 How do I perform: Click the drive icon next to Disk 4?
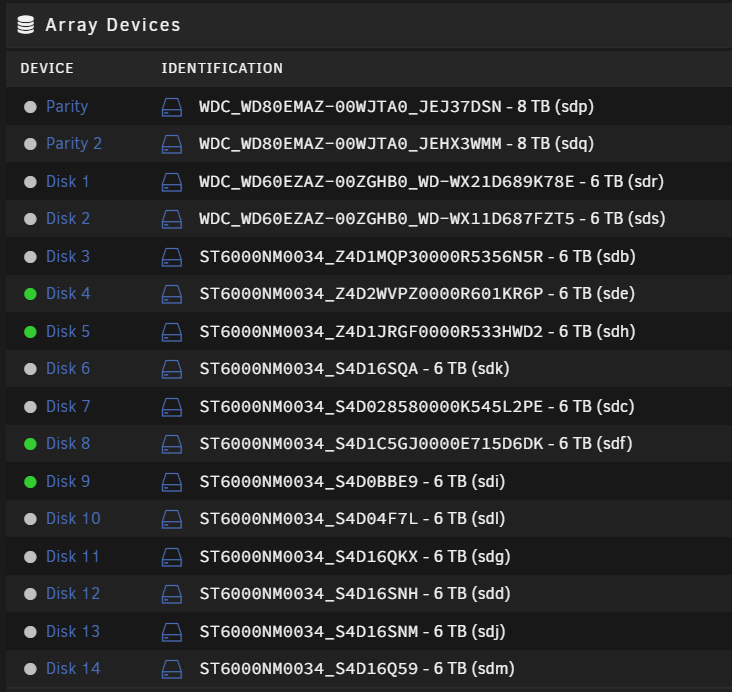point(172,294)
